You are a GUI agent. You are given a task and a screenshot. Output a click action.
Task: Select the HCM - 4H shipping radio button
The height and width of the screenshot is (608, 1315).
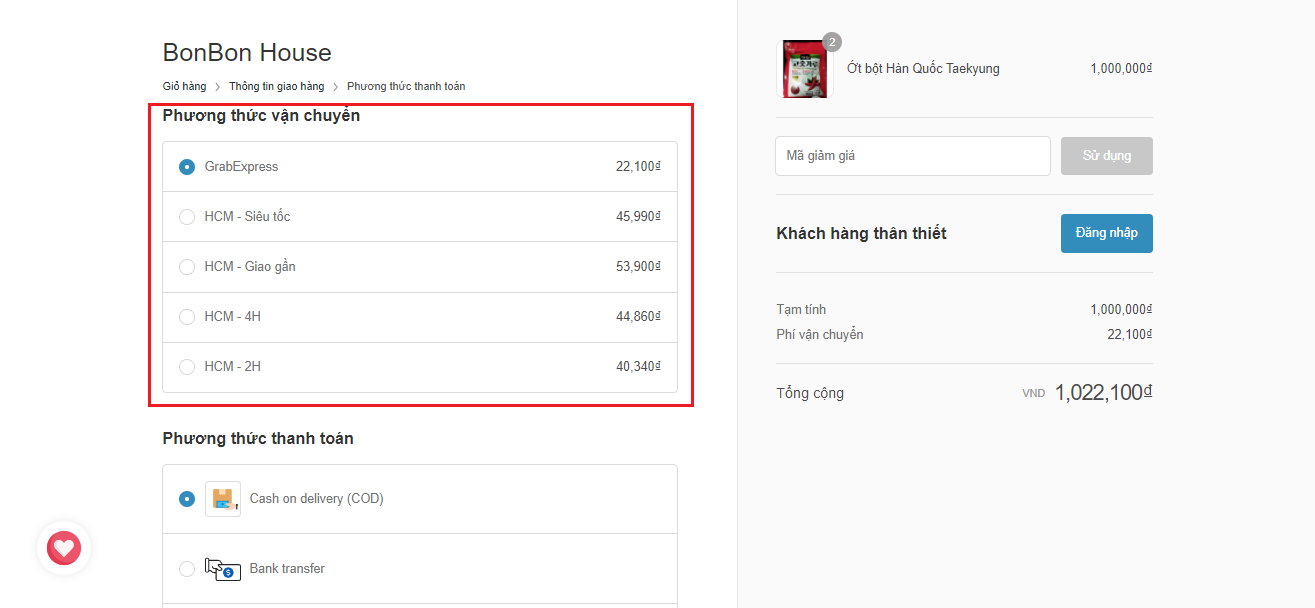tap(187, 317)
